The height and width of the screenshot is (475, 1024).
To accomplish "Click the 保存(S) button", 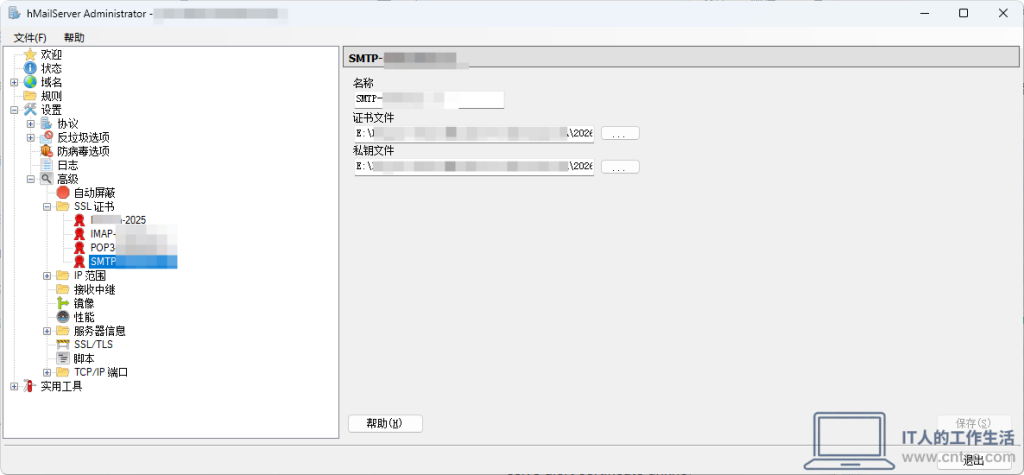I will (x=973, y=423).
